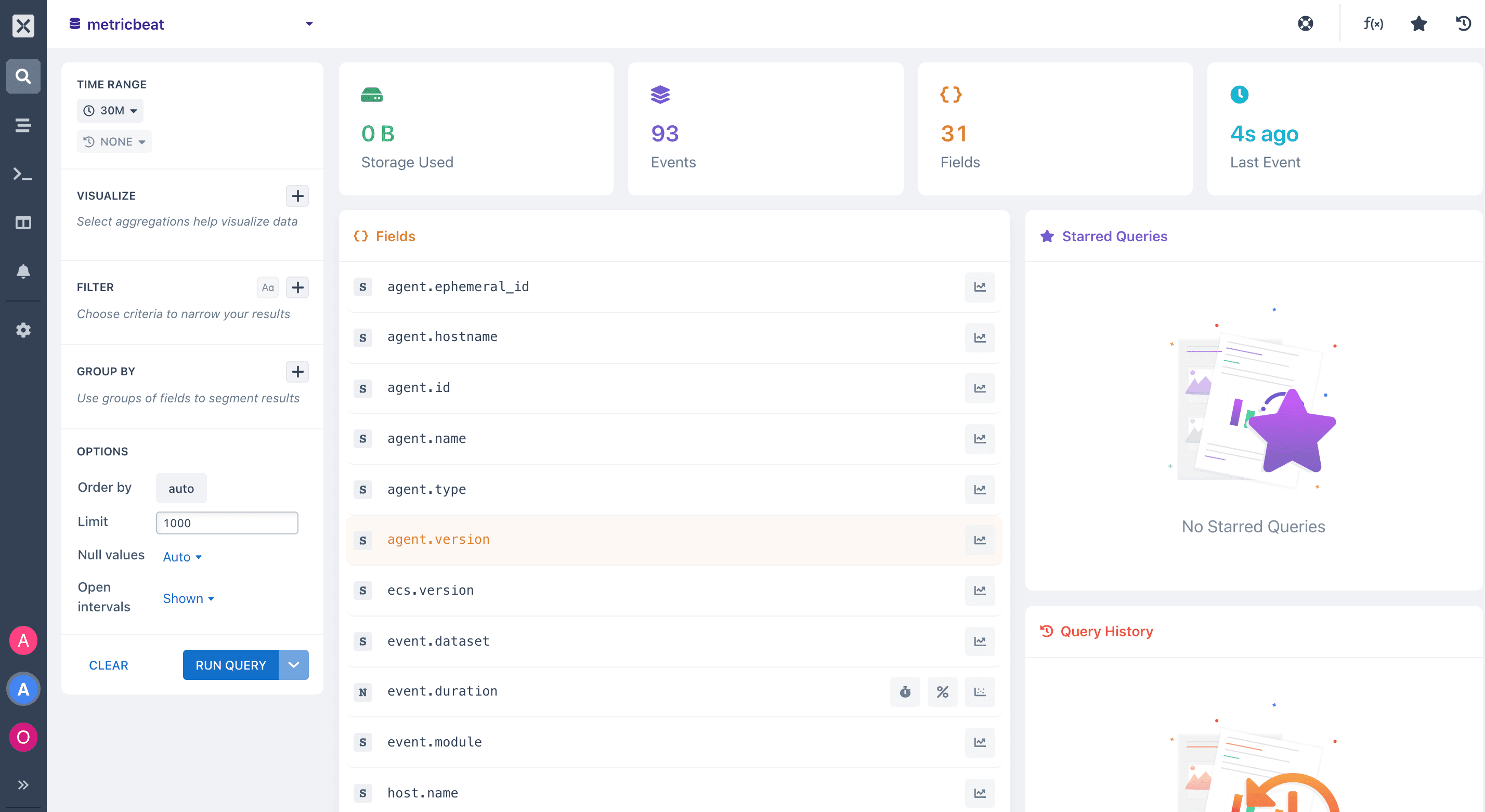Open the pink A user avatar
1485x812 pixels.
coord(23,640)
